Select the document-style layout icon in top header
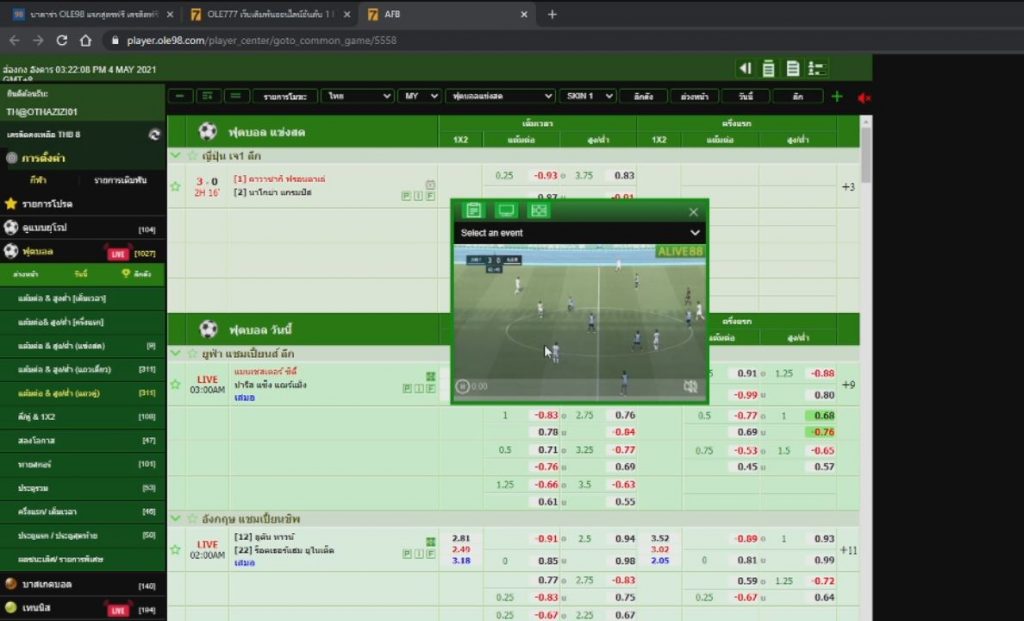1024x621 pixels. click(x=793, y=68)
